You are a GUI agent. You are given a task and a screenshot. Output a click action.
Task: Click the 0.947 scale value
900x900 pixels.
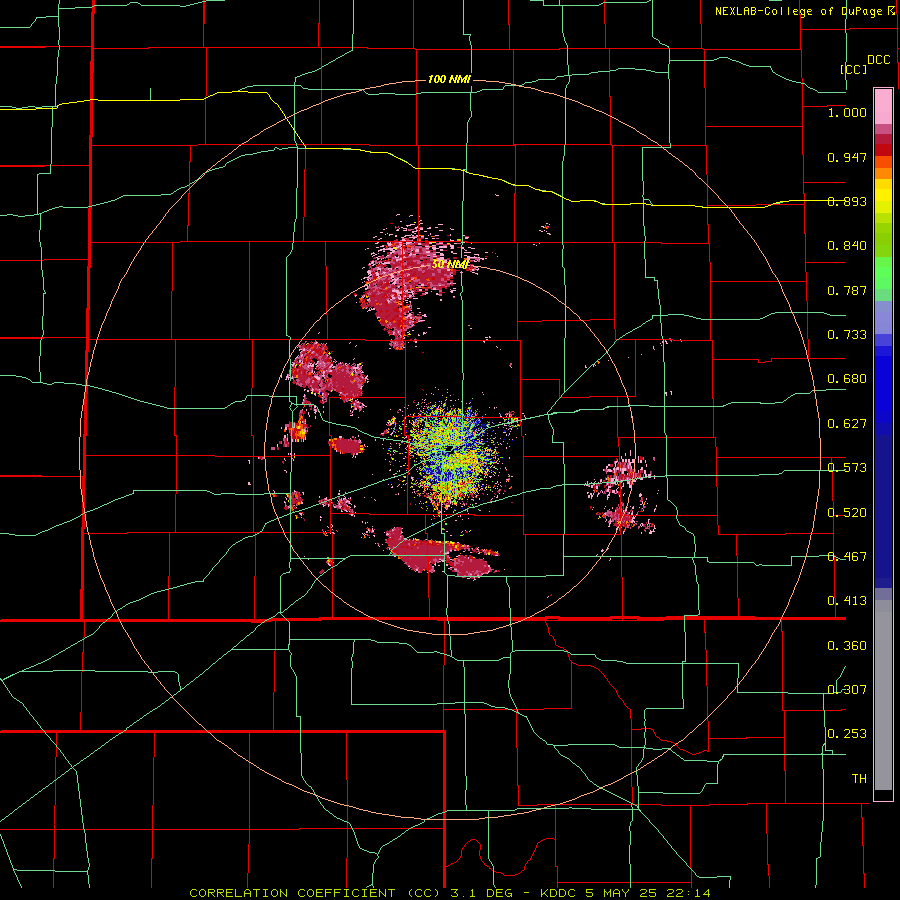[x=847, y=157]
